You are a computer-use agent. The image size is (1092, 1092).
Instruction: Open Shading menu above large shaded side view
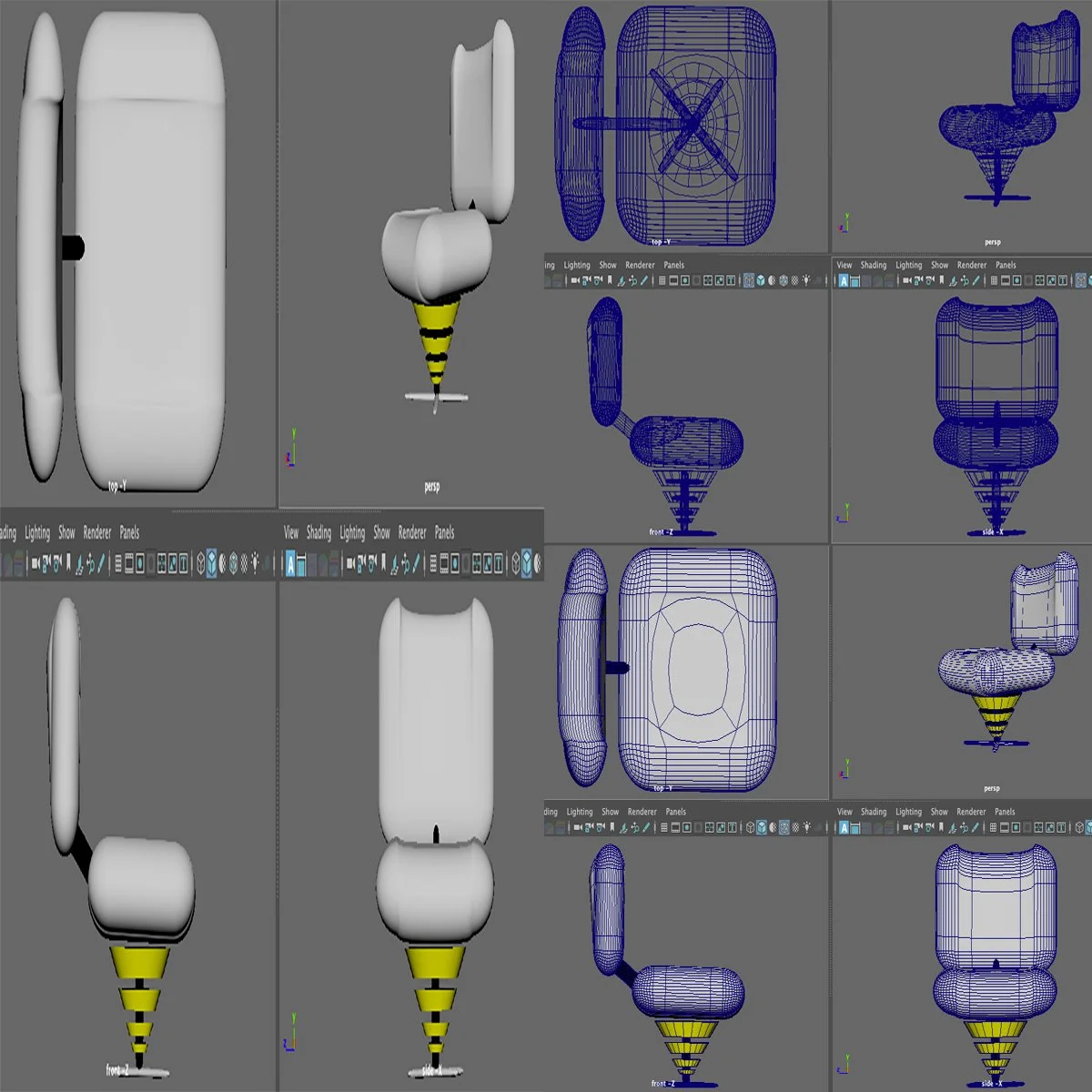click(x=318, y=532)
